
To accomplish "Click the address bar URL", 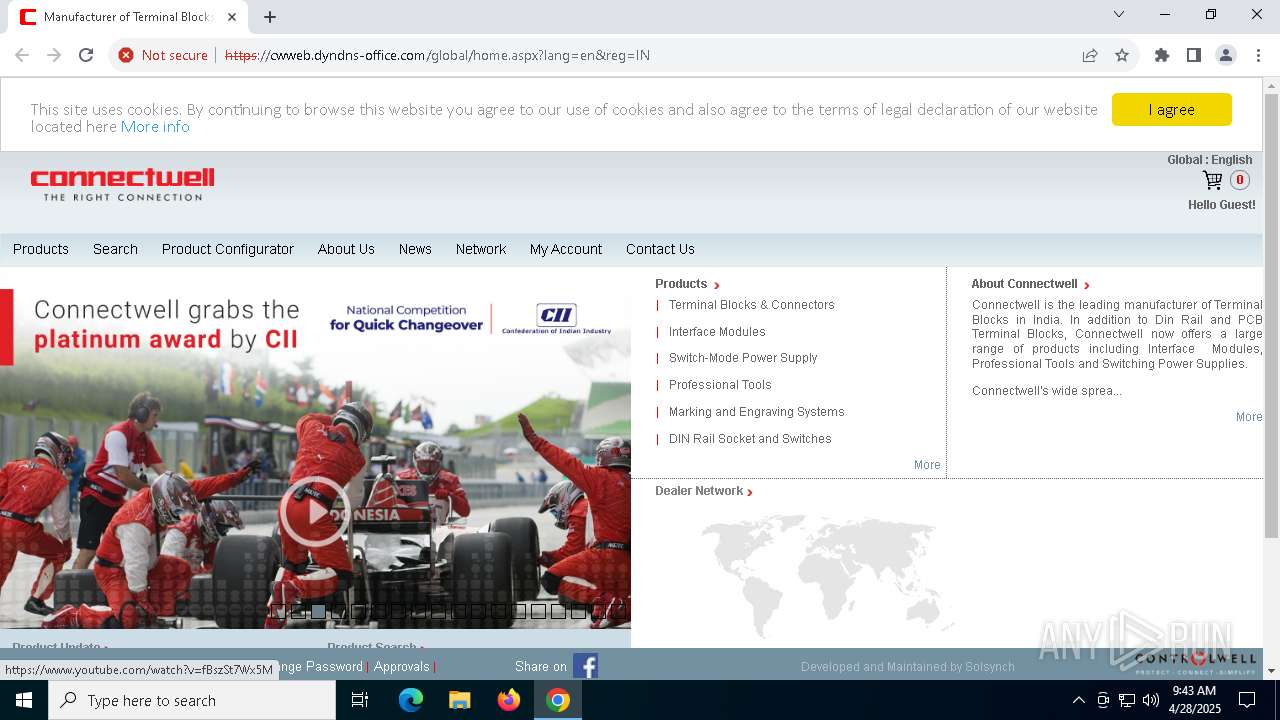I will click(437, 55).
